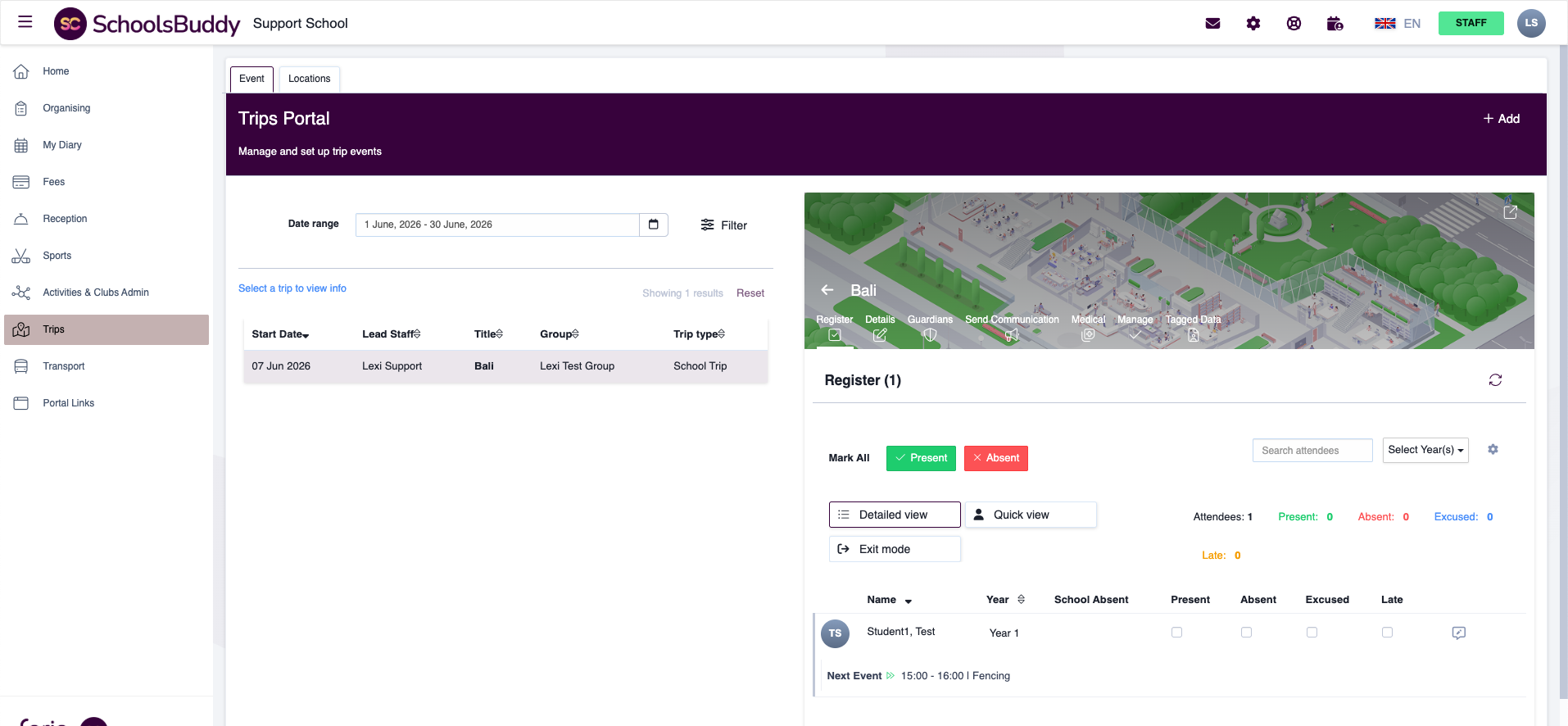Open the mail envelope icon in header

[x=1212, y=24]
